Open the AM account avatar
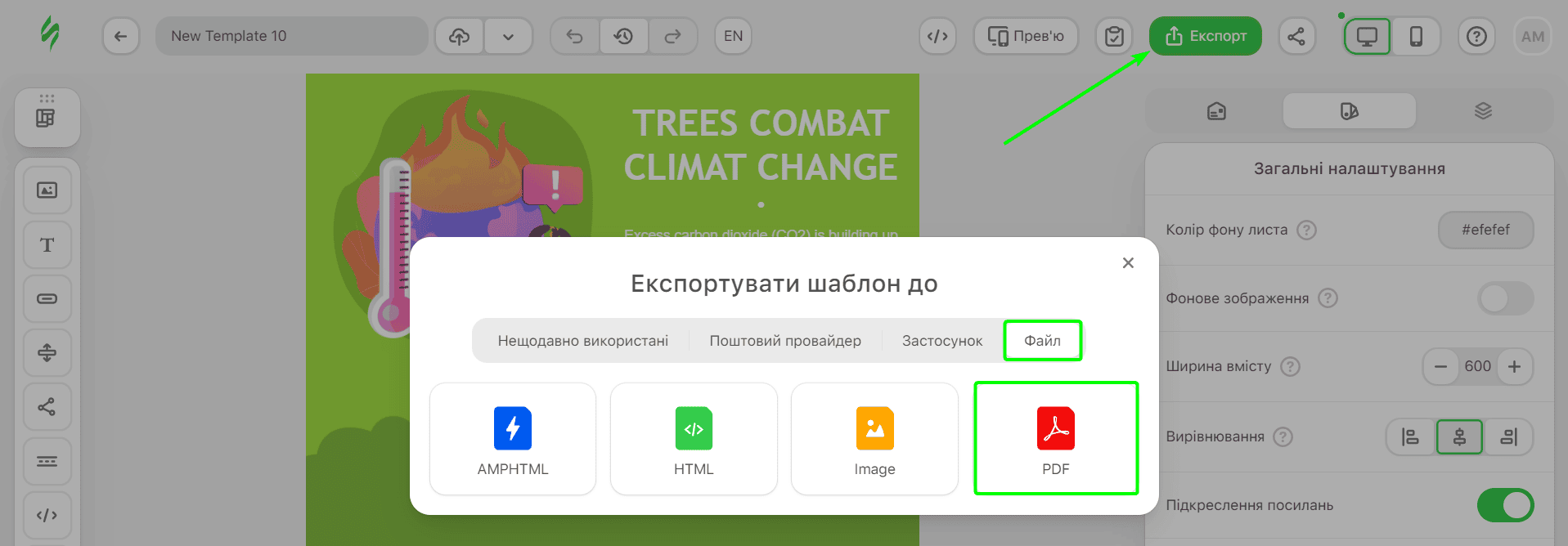Screen dimensions: 1568x546 [1533, 36]
